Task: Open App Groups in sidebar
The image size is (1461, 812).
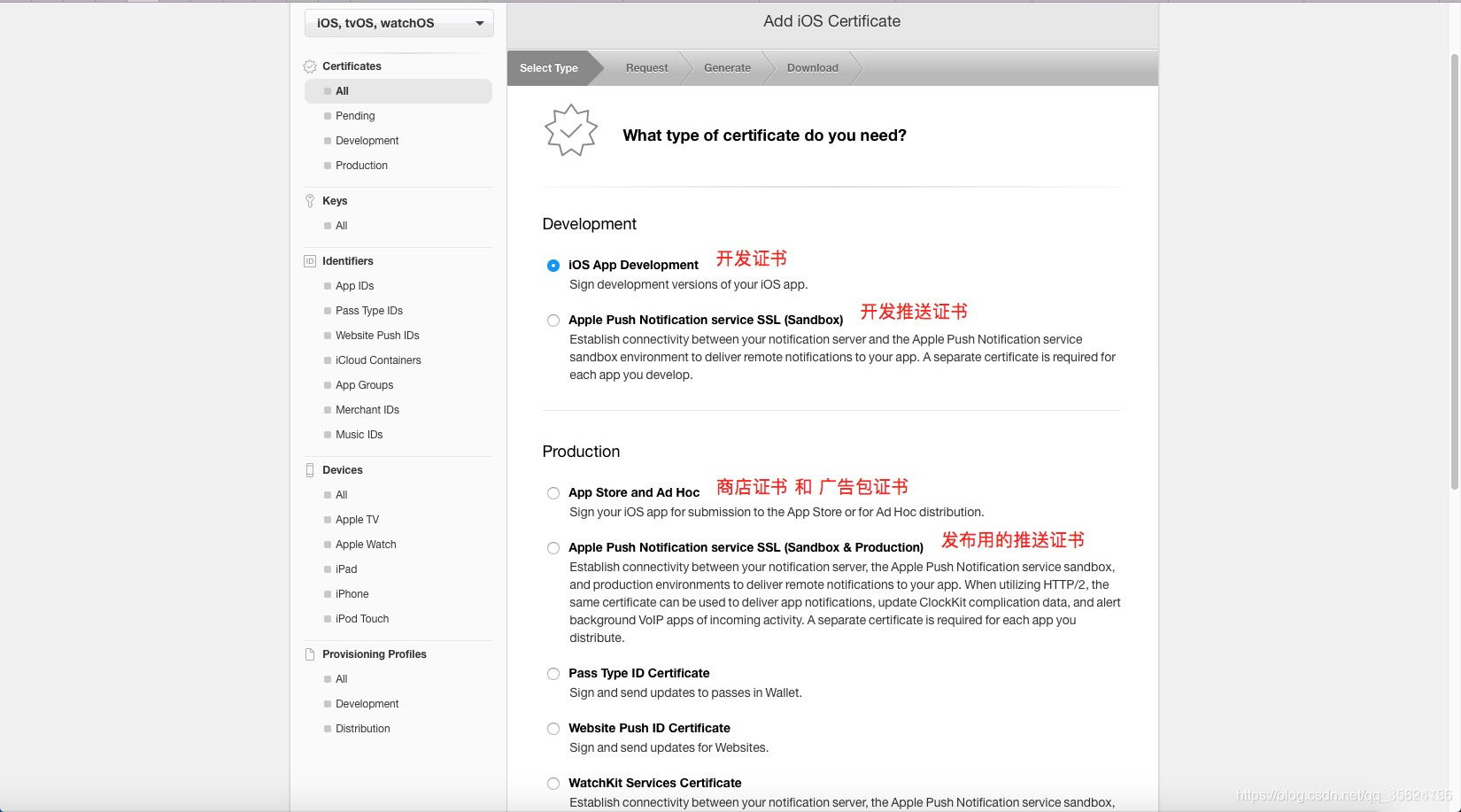Action: tap(365, 385)
